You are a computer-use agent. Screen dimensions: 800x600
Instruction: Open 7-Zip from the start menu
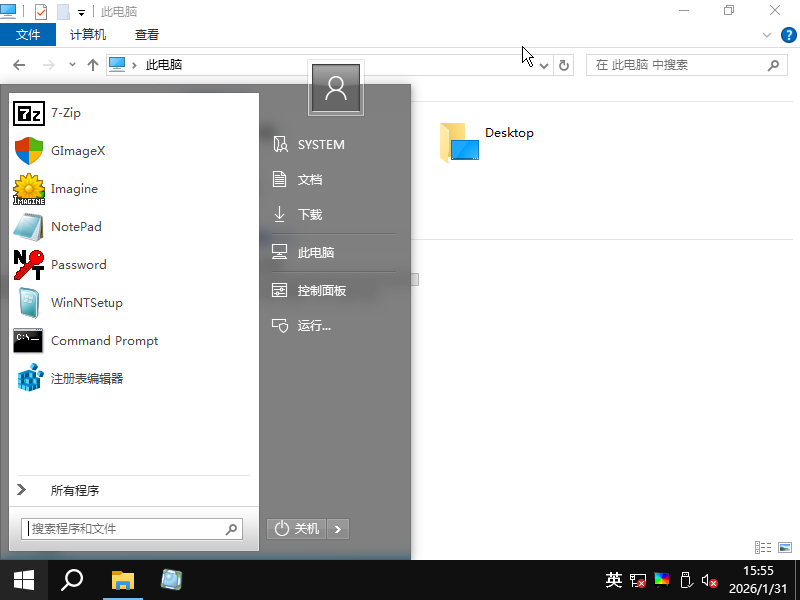65,113
